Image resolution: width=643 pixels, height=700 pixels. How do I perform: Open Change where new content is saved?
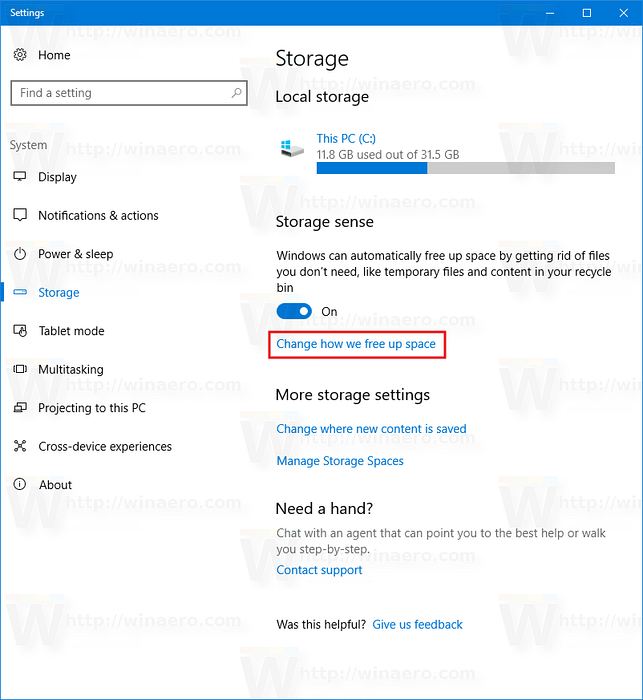tap(371, 429)
